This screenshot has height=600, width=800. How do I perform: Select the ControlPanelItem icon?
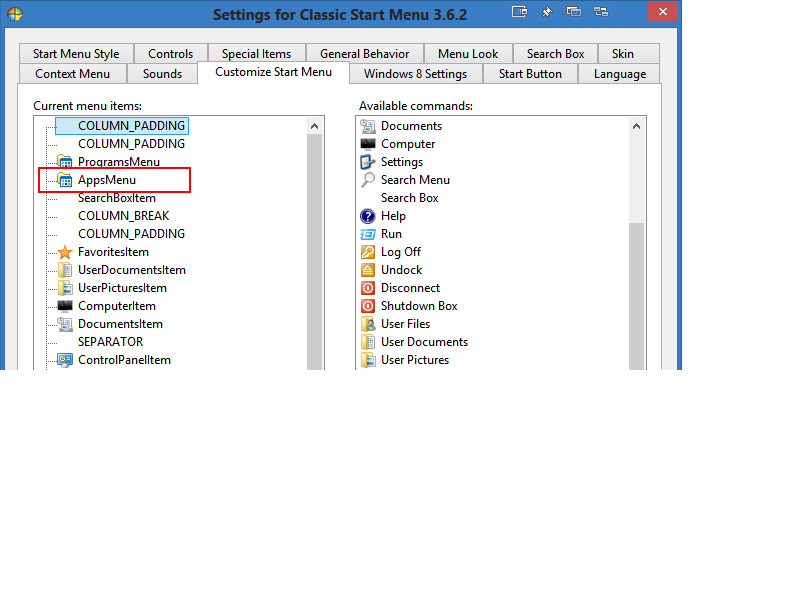[65, 360]
